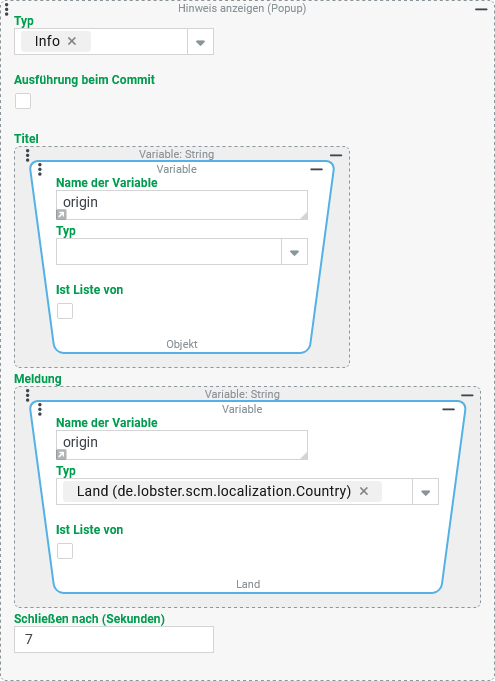Click expand icon under Titel origin field
The image size is (495, 681).
pos(61,215)
